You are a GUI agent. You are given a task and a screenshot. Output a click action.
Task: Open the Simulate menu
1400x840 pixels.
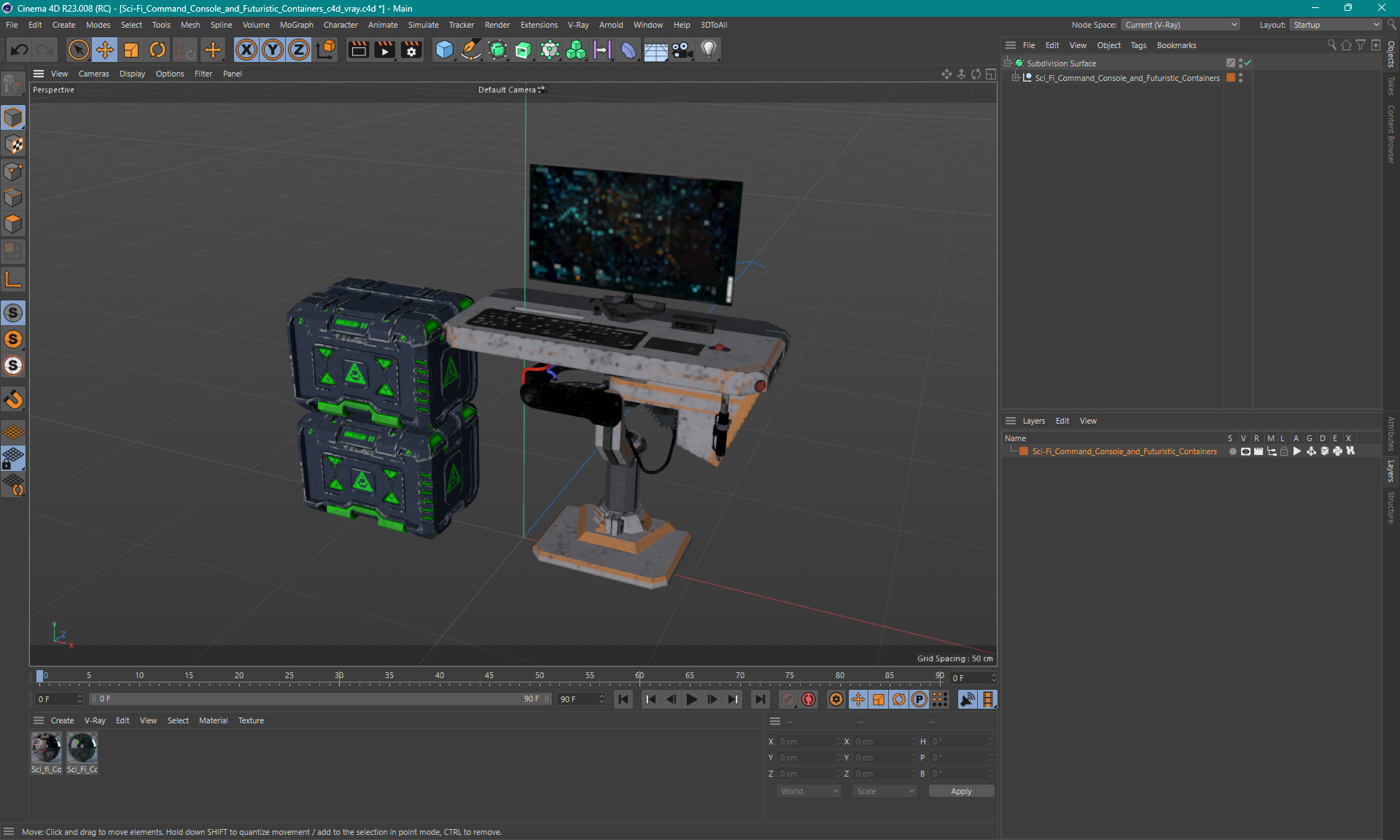point(423,25)
